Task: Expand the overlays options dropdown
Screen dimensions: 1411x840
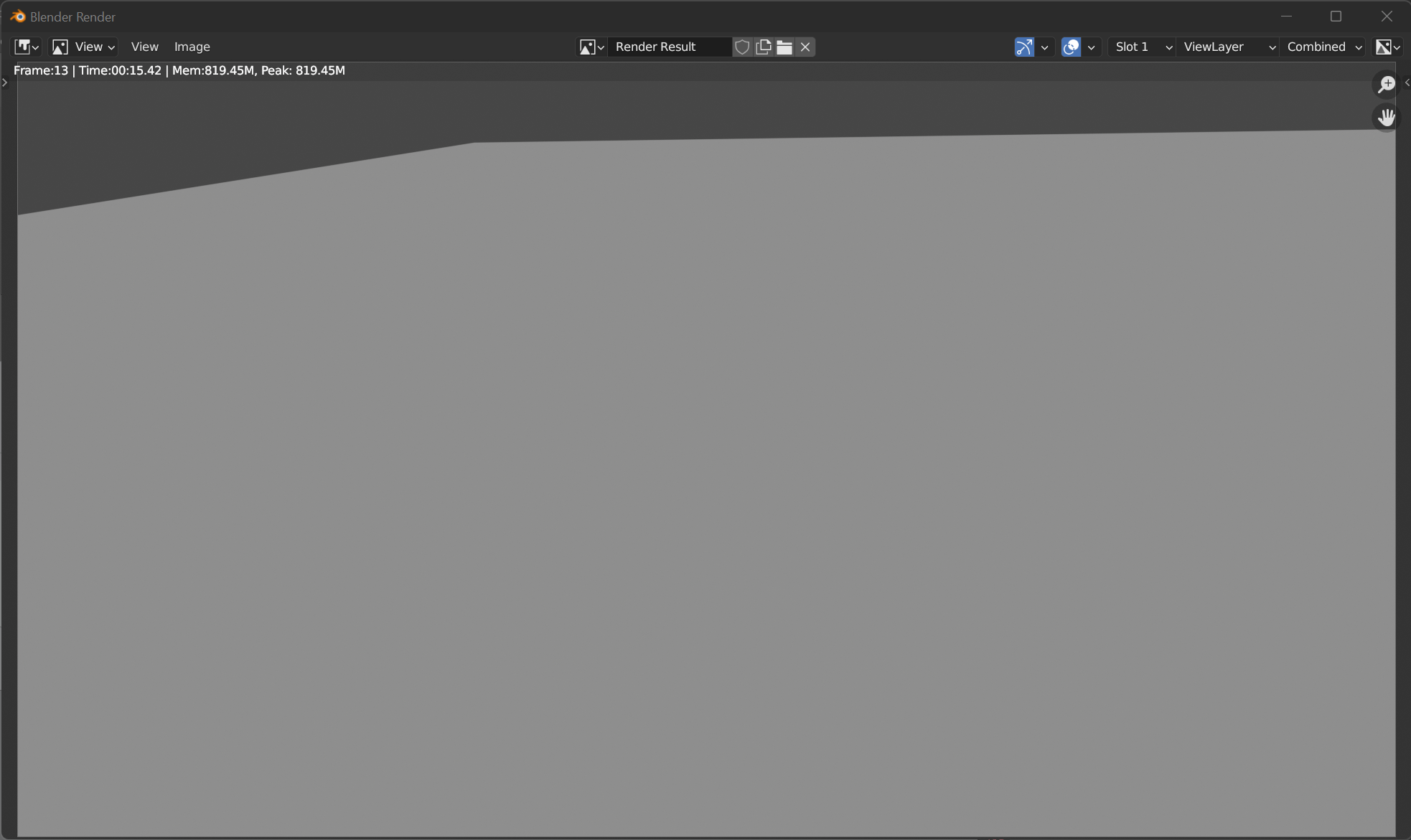Action: coord(1092,47)
